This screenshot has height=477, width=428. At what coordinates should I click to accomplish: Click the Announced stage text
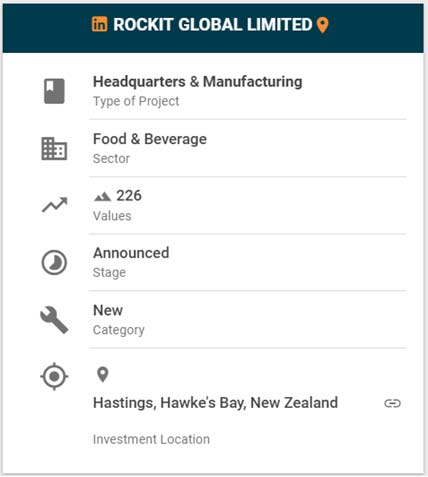point(131,253)
